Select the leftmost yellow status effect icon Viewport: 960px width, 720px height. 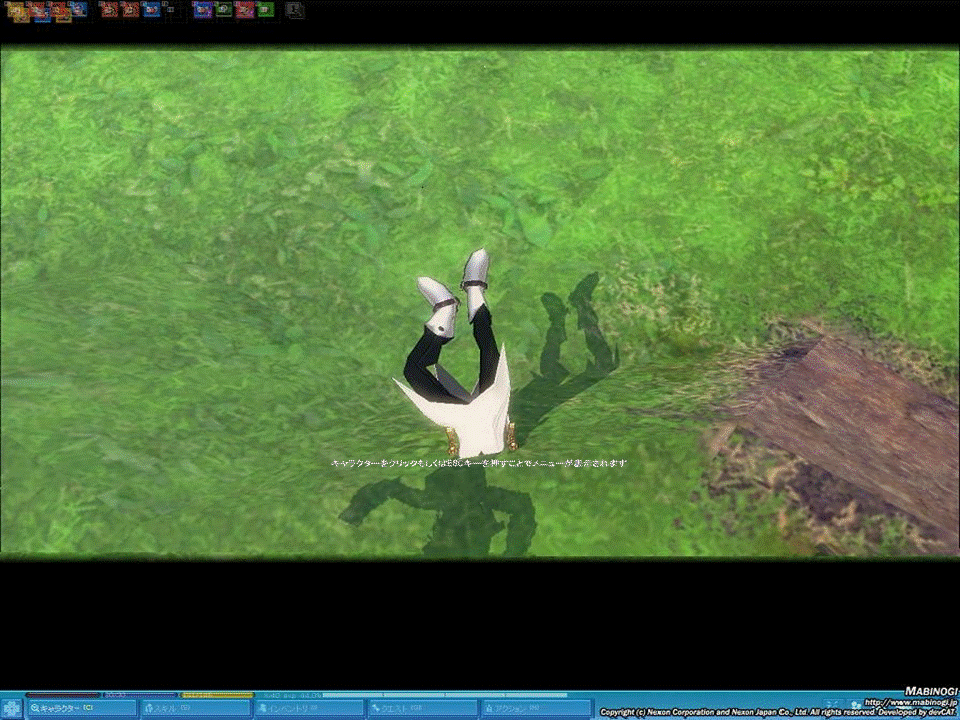pos(16,10)
